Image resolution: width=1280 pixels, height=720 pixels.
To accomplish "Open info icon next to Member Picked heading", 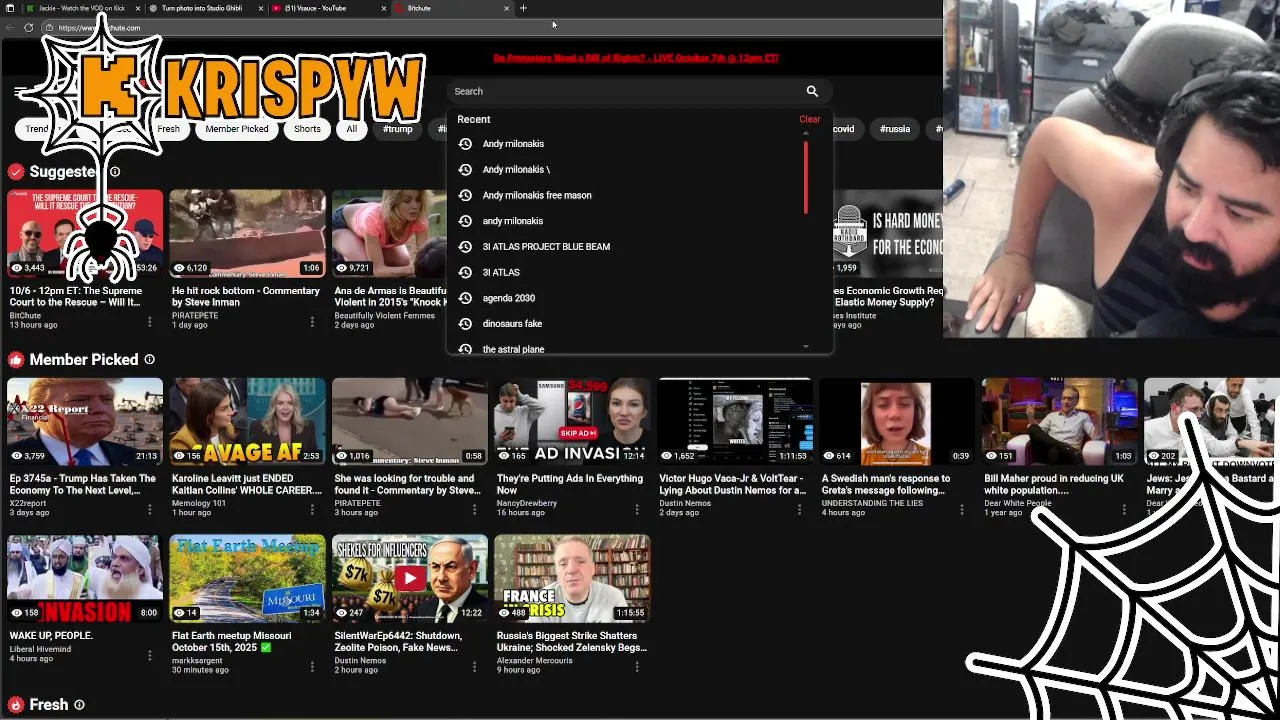I will tap(149, 359).
